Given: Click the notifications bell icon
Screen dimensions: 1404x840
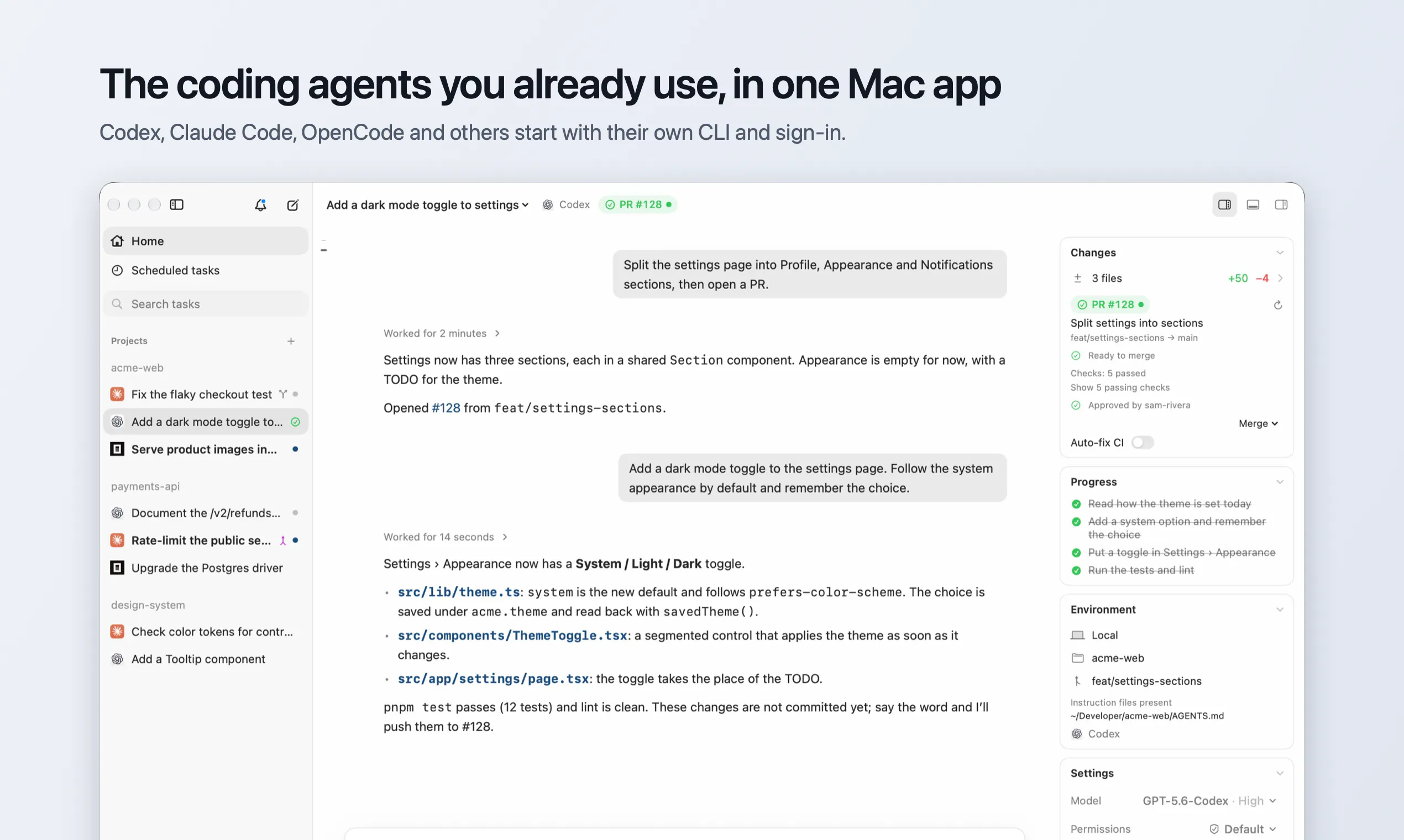Looking at the screenshot, I should coord(260,205).
